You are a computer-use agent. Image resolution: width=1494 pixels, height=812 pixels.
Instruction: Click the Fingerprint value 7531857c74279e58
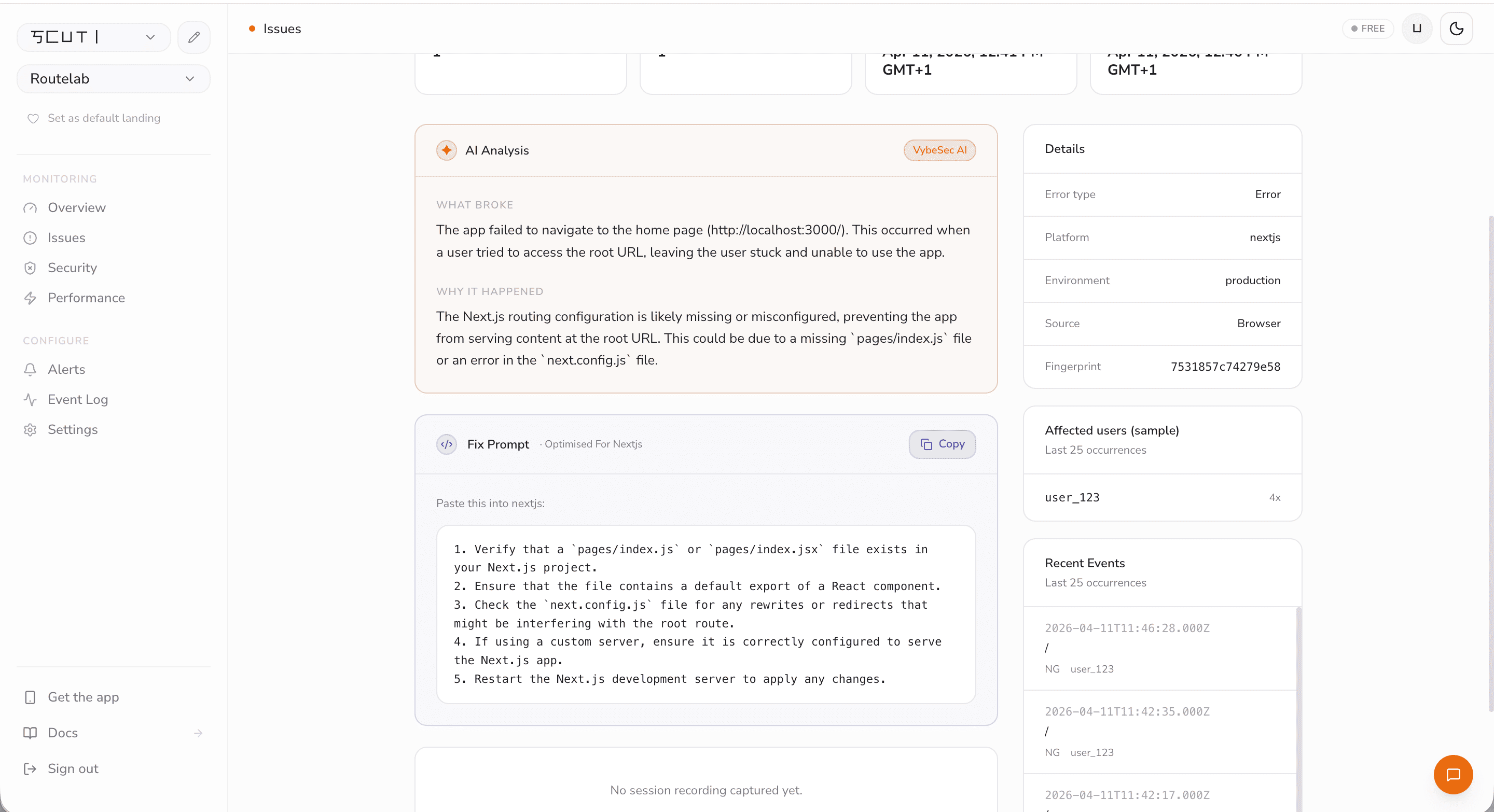[1225, 367]
